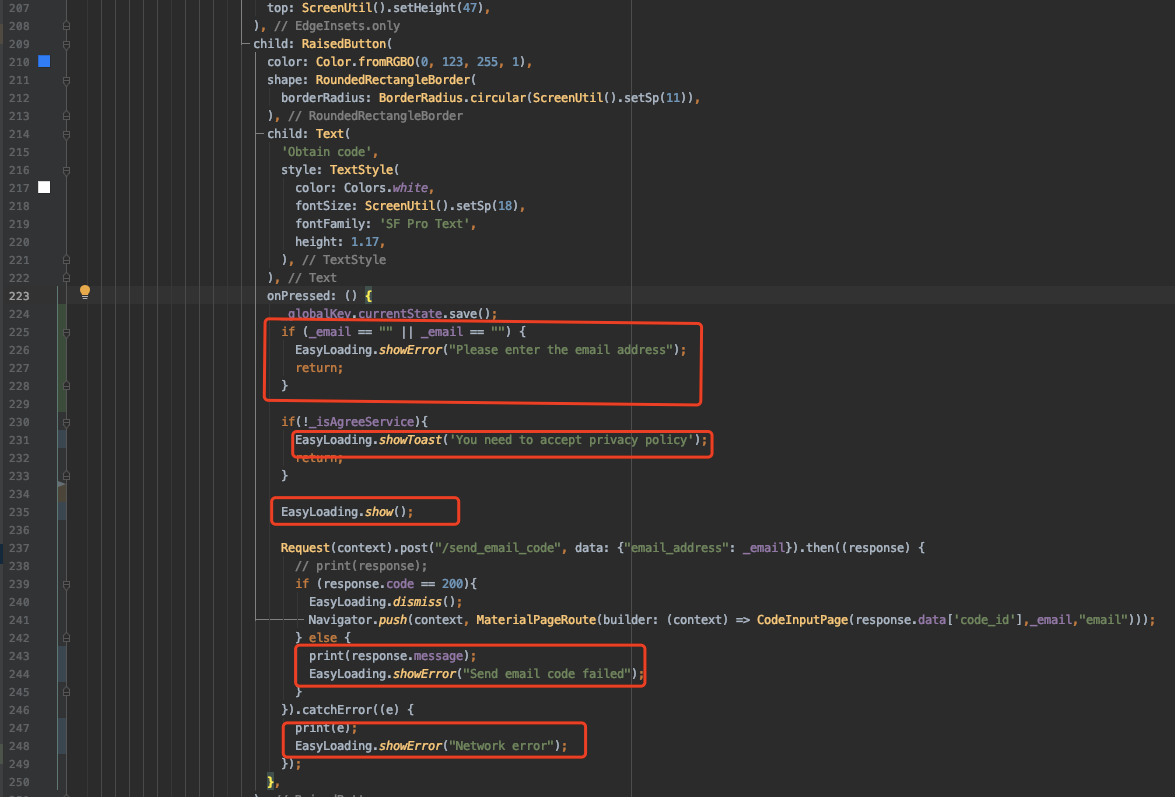Collapse the RaisedButton fold on line 209
The width and height of the screenshot is (1175, 797).
(x=66, y=43)
